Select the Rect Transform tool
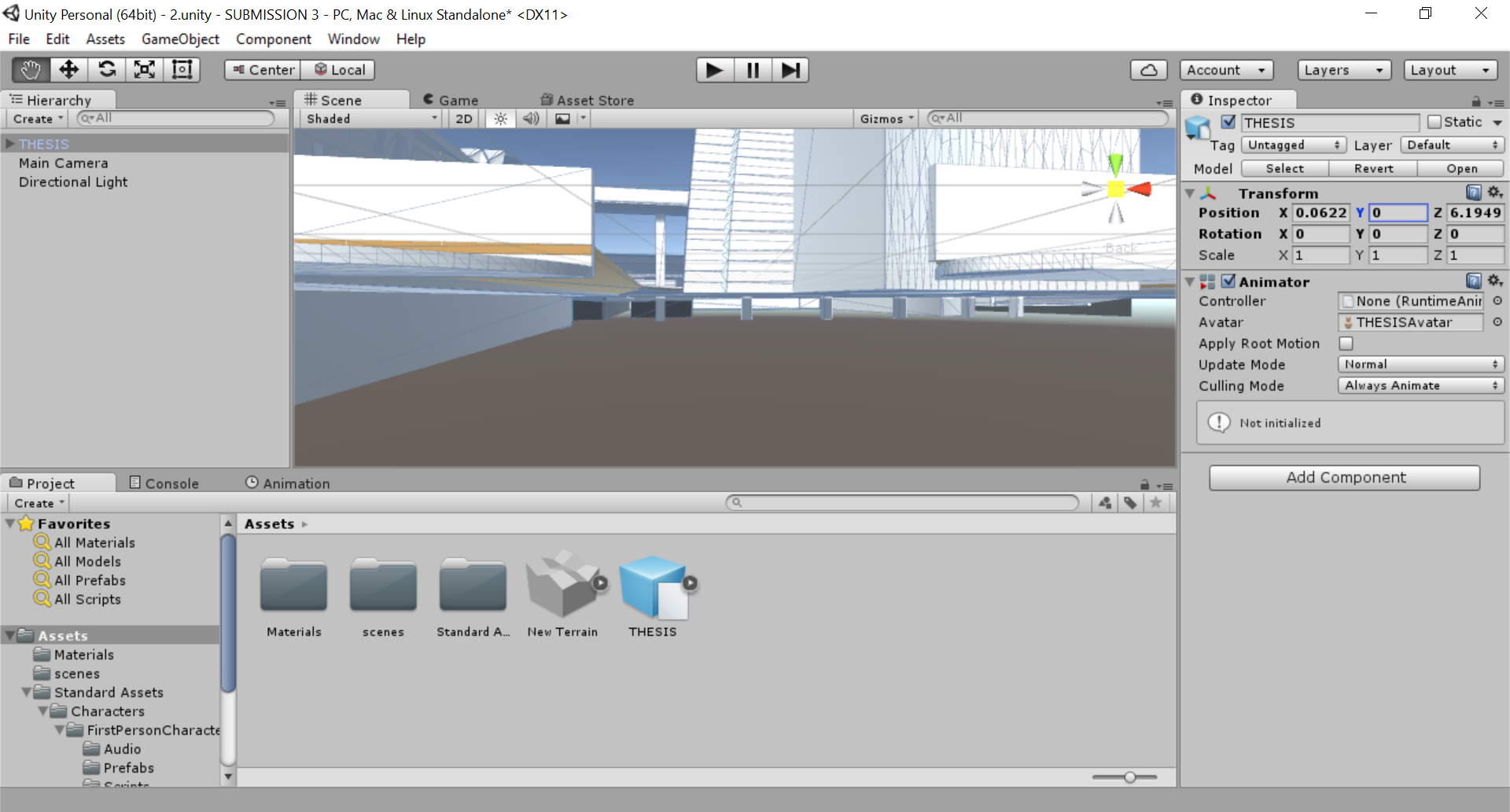1510x812 pixels. 182,69
